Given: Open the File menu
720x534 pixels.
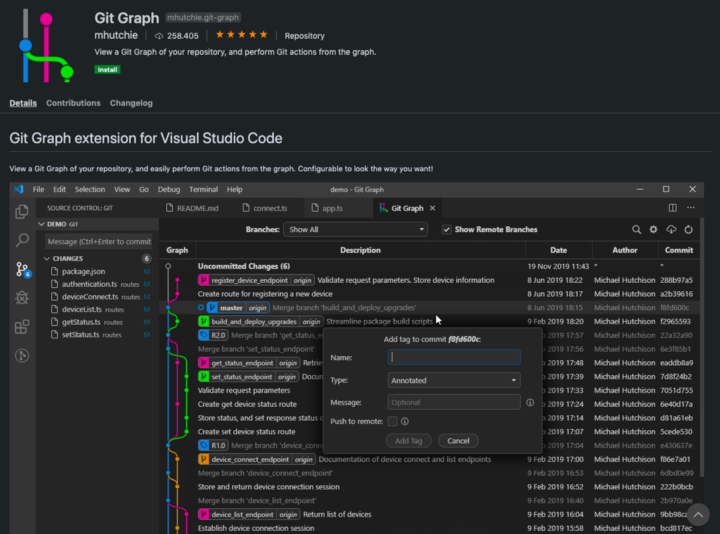Looking at the screenshot, I should tap(39, 190).
